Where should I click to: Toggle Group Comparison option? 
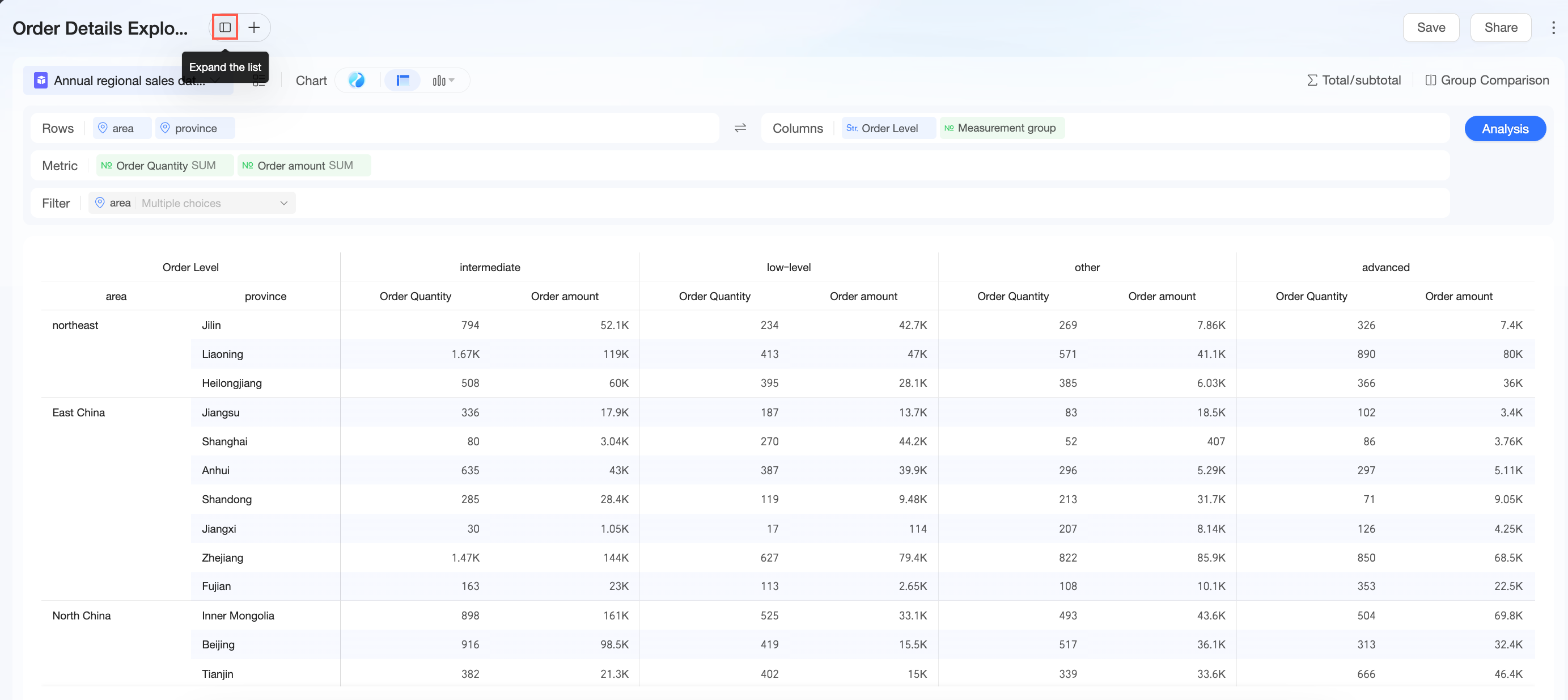tap(1487, 81)
